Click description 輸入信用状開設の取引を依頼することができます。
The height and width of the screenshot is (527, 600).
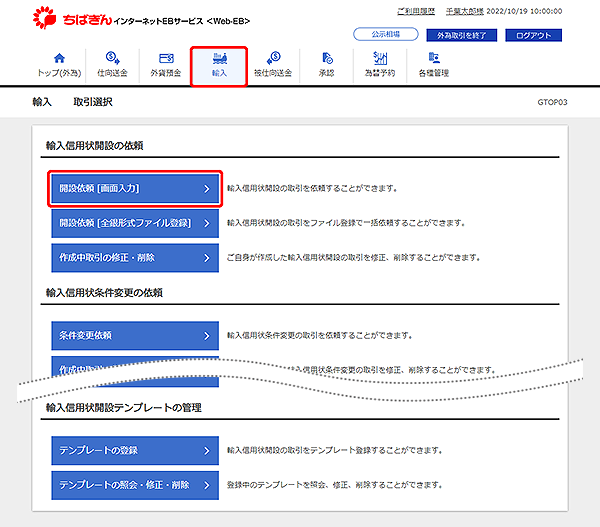pyautogui.click(x=312, y=188)
